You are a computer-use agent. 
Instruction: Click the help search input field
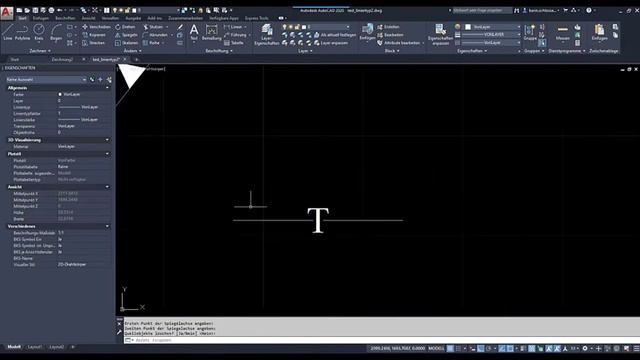click(482, 10)
